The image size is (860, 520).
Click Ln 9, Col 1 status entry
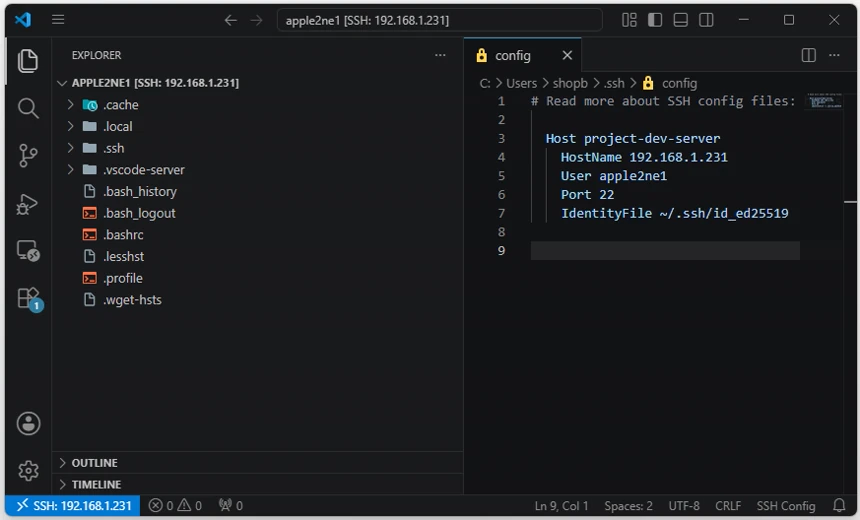(561, 506)
